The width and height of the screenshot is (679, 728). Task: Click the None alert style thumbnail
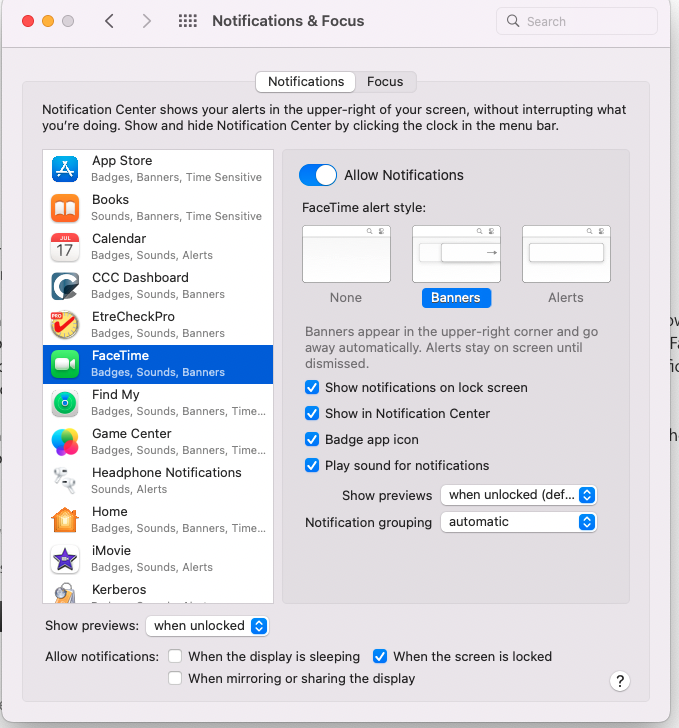346,254
